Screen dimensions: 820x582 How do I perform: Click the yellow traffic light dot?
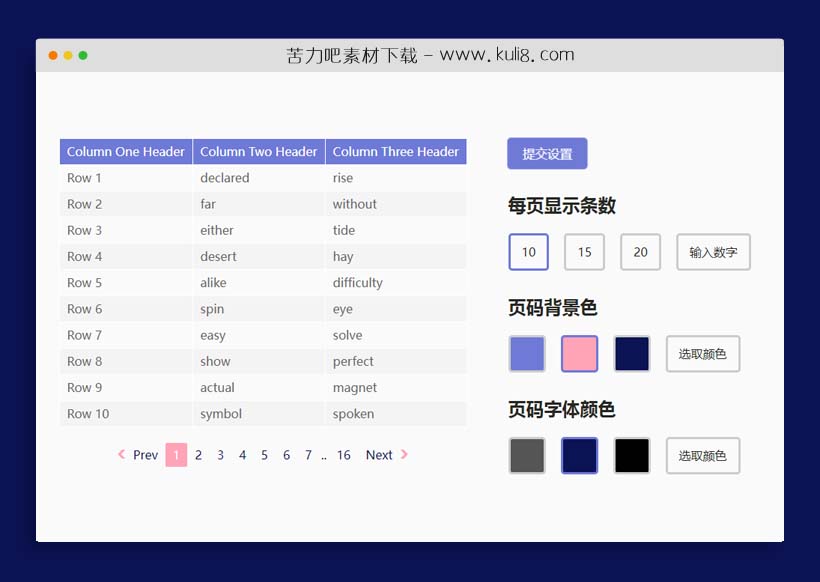tap(67, 57)
